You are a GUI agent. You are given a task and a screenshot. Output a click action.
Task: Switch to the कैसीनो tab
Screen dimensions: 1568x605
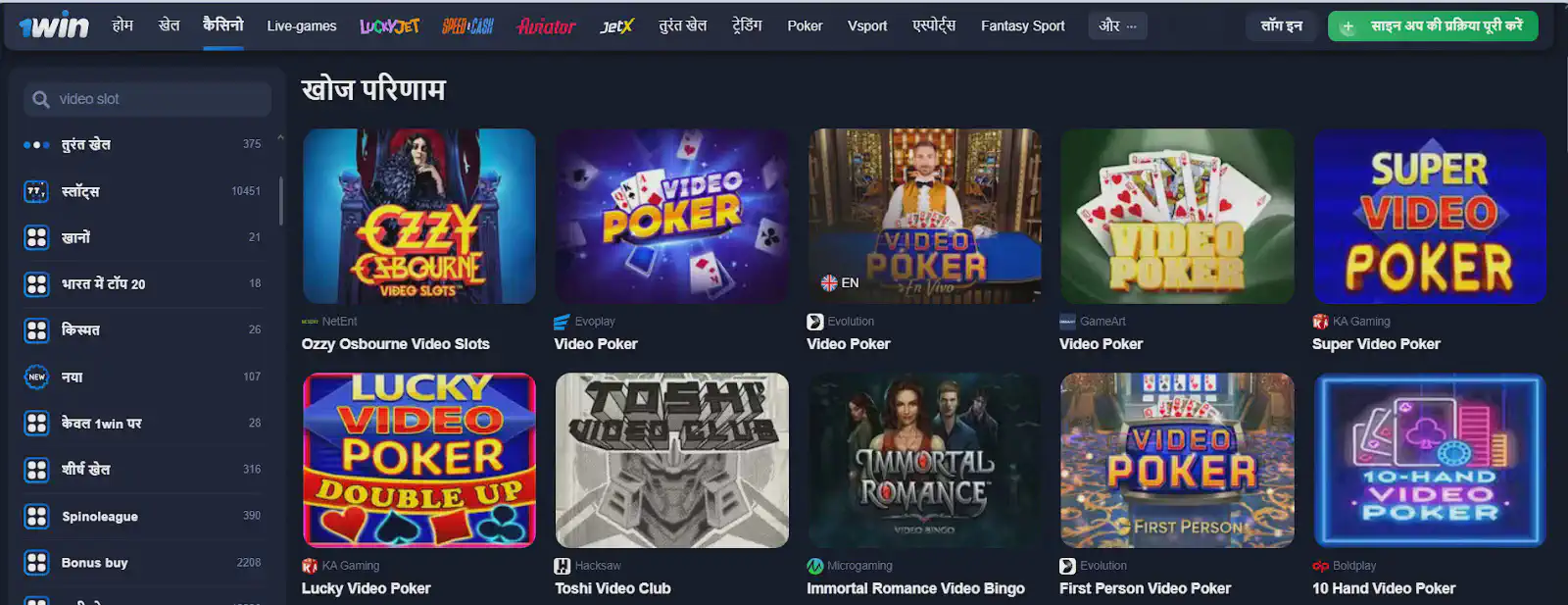[223, 25]
